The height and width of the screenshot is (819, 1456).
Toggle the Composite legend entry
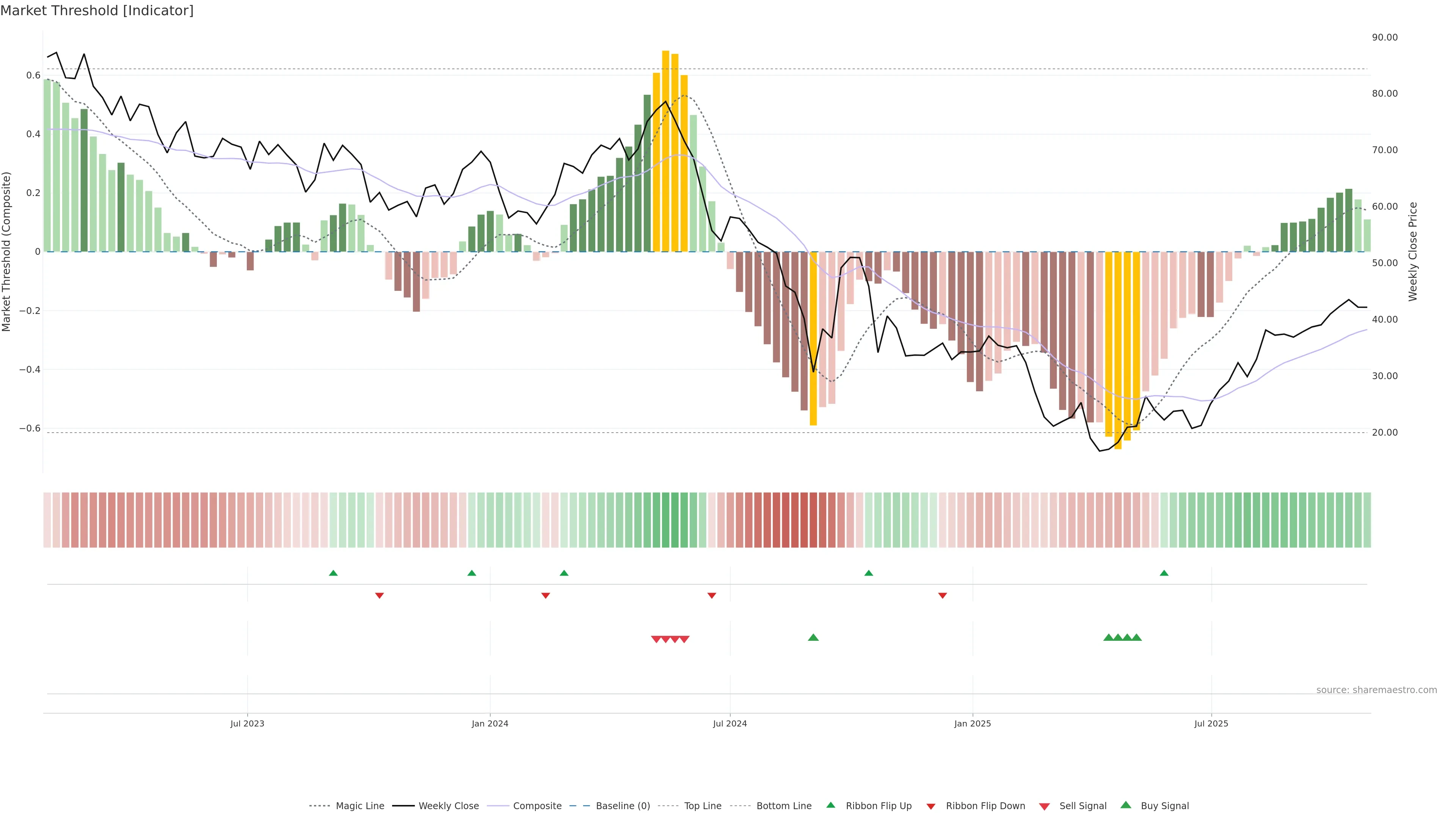537,806
